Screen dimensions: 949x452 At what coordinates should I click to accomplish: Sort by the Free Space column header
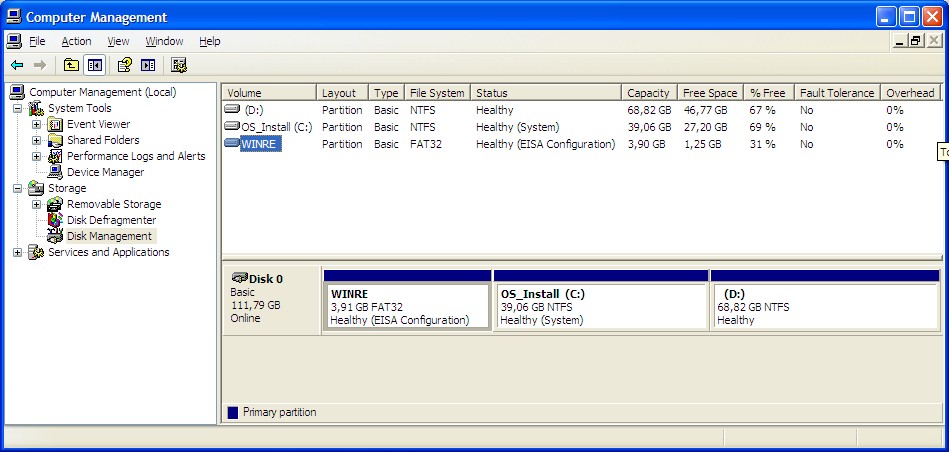[x=711, y=93]
